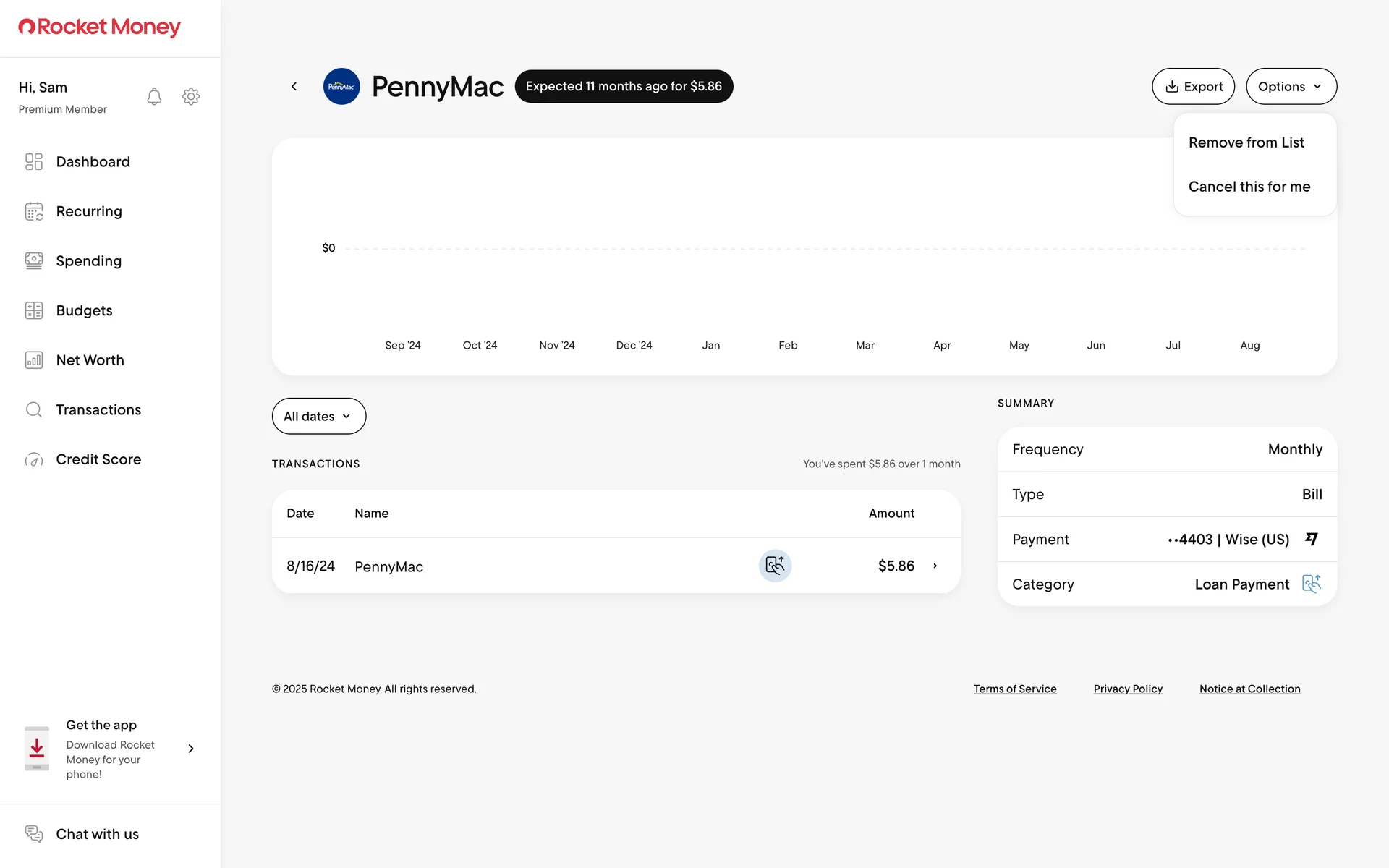The image size is (1389, 868).
Task: Collapse the Options dropdown menu
Action: [x=1291, y=86]
